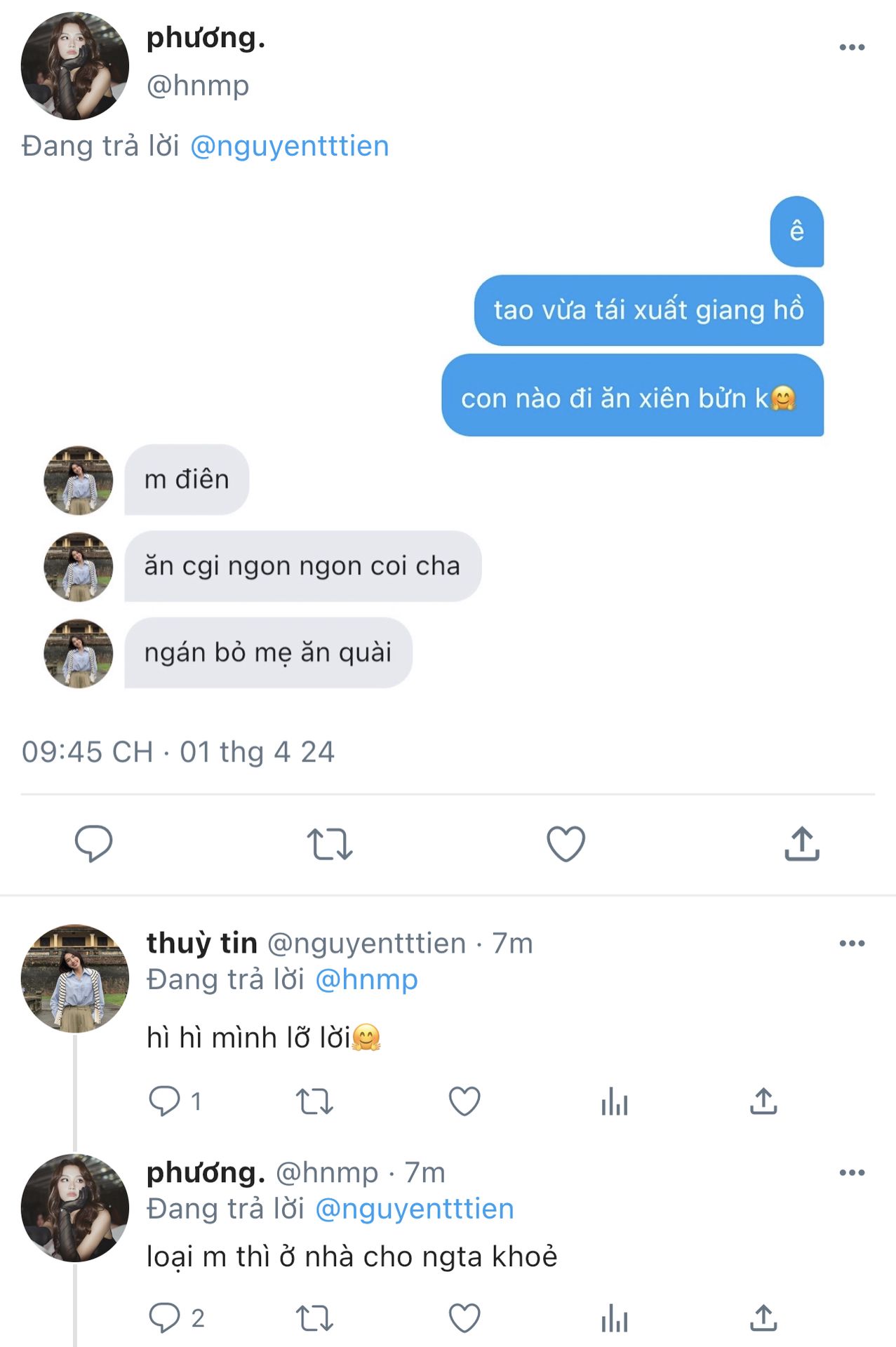The width and height of the screenshot is (896, 1347).
Task: Like the main tweet by phương
Action: click(566, 843)
